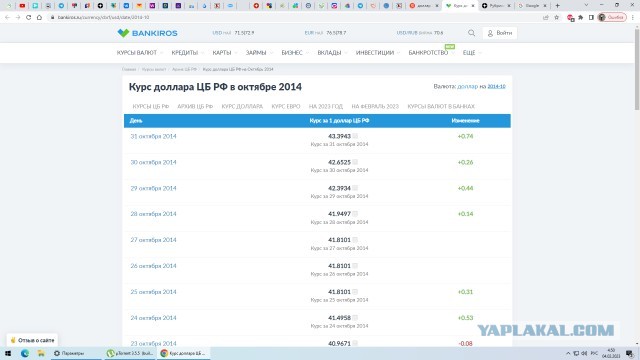The image size is (640, 360).
Task: Click the small icon beside rate 42.3934
Action: pyautogui.click(x=355, y=188)
